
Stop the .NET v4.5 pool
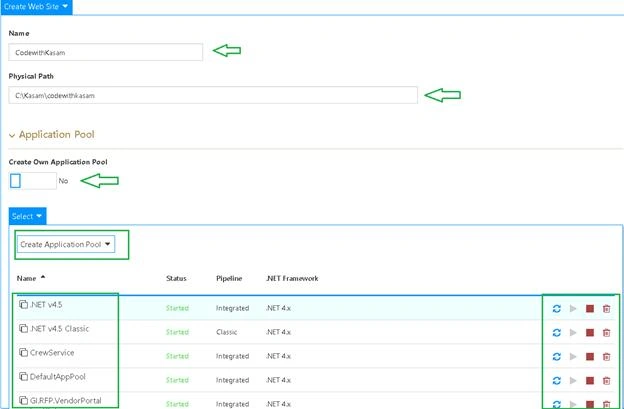590,308
